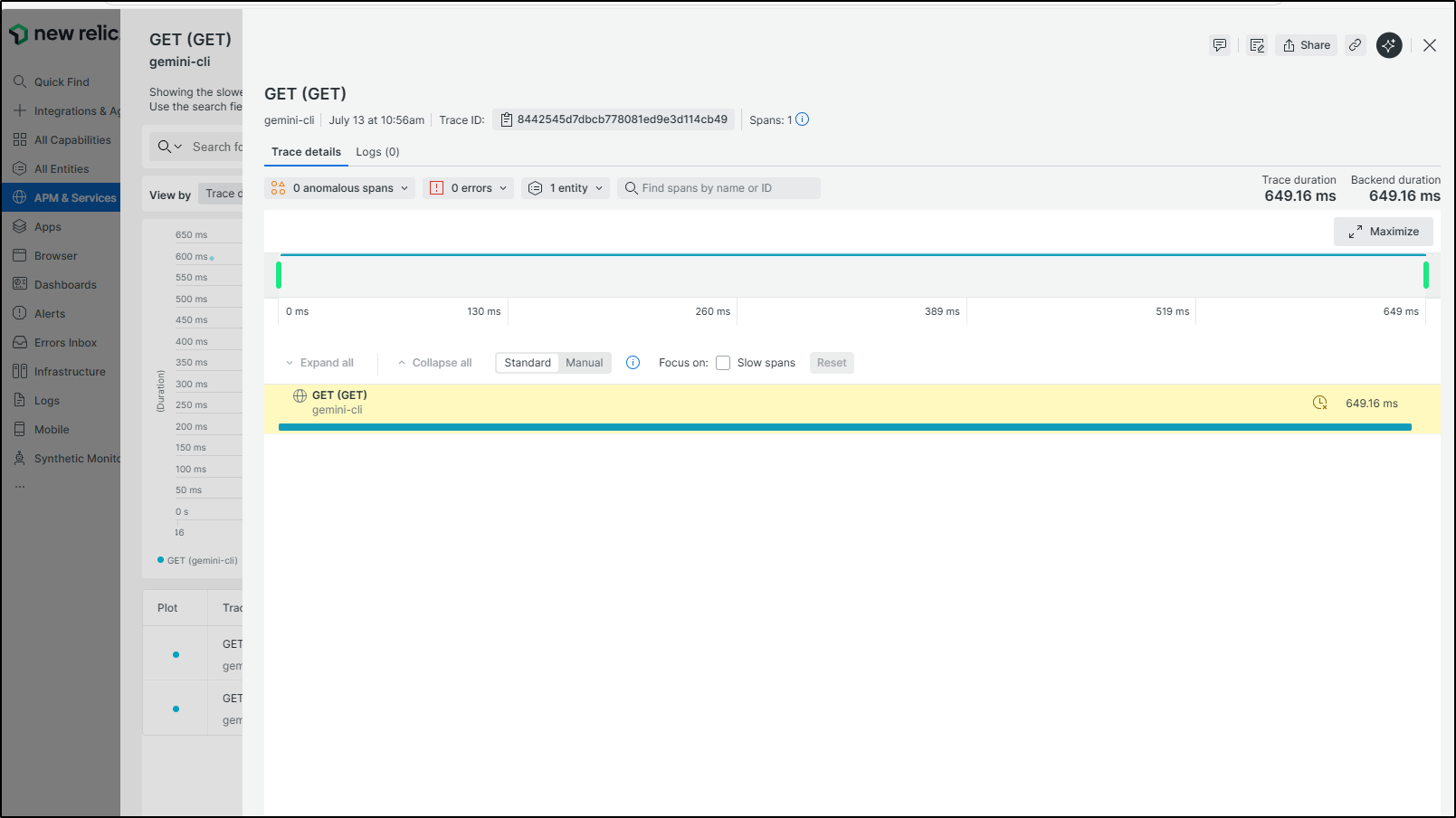
Task: Open Quick Find in sidebar
Action: coord(61,82)
